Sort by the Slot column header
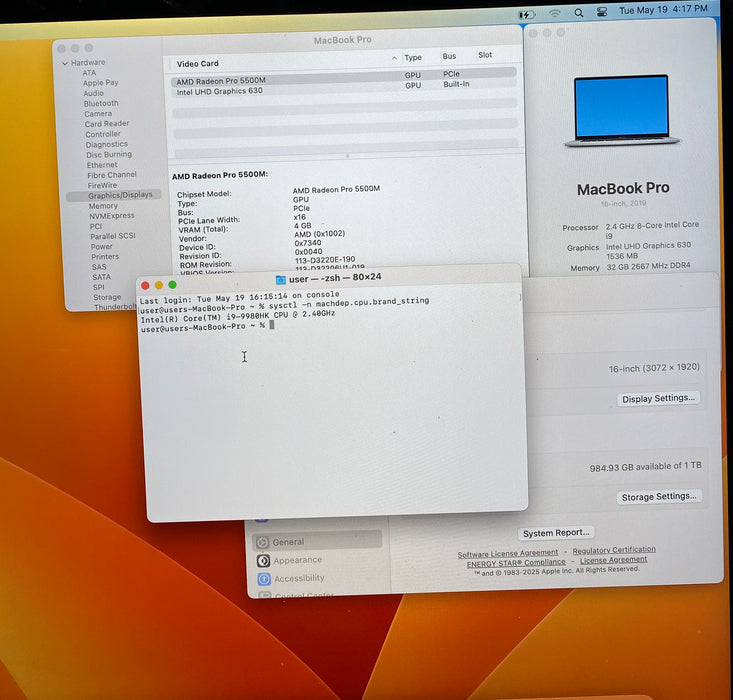Viewport: 733px width, 700px height. point(485,55)
